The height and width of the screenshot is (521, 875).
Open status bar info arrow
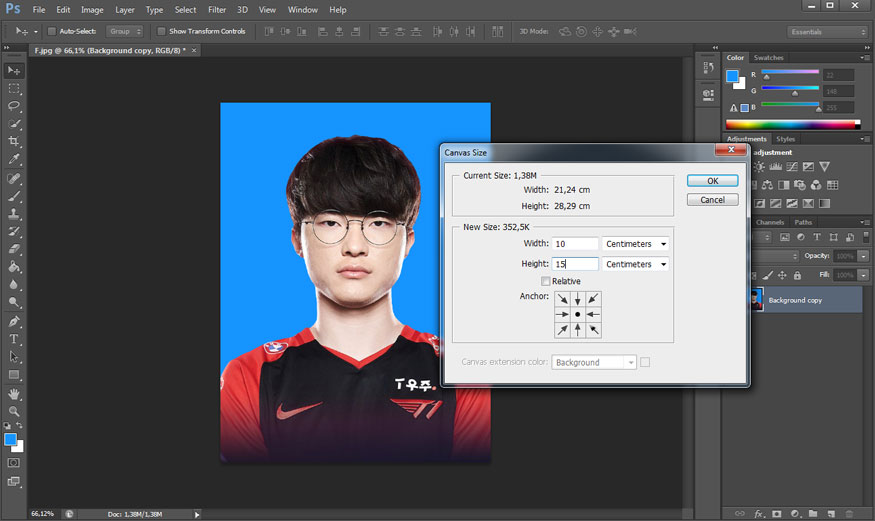[197, 514]
